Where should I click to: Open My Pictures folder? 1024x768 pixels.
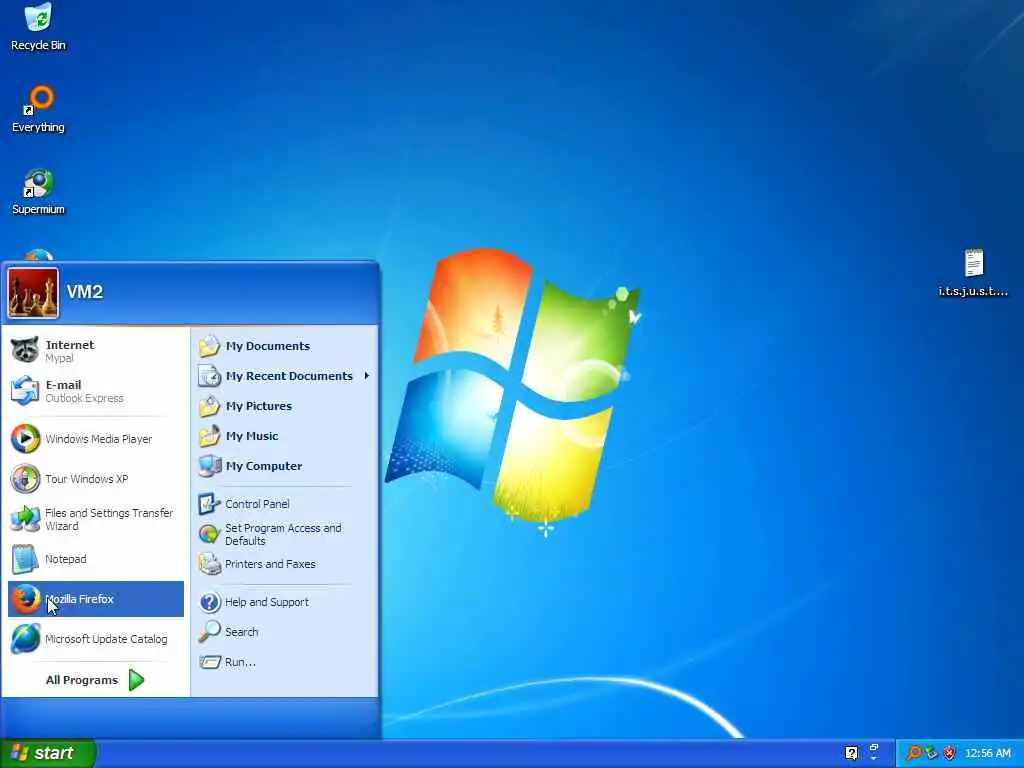click(x=284, y=406)
